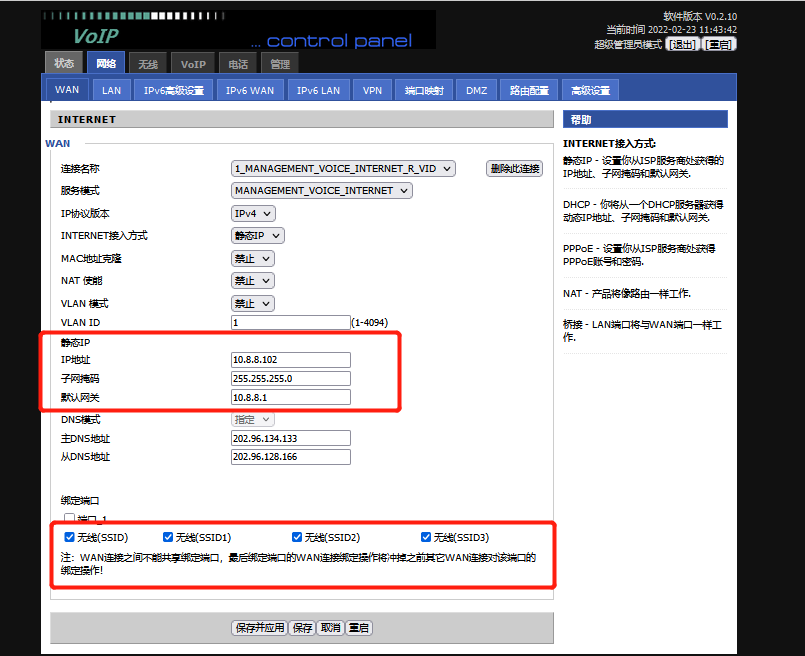Go to the 端口映射 sub-tab

pos(423,90)
